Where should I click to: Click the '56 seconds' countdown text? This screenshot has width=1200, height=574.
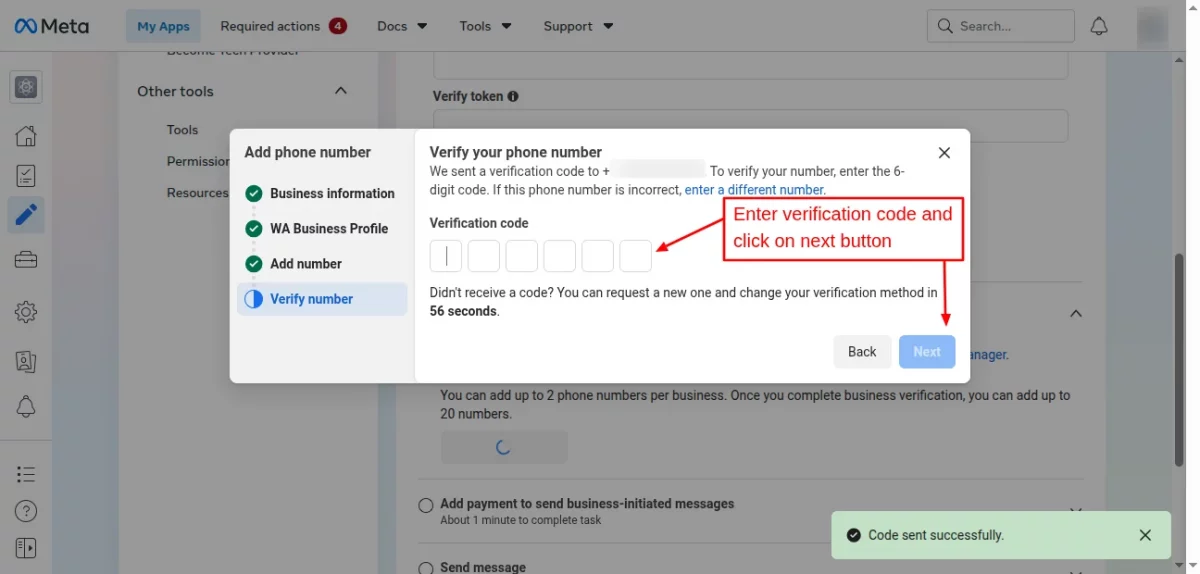(463, 311)
